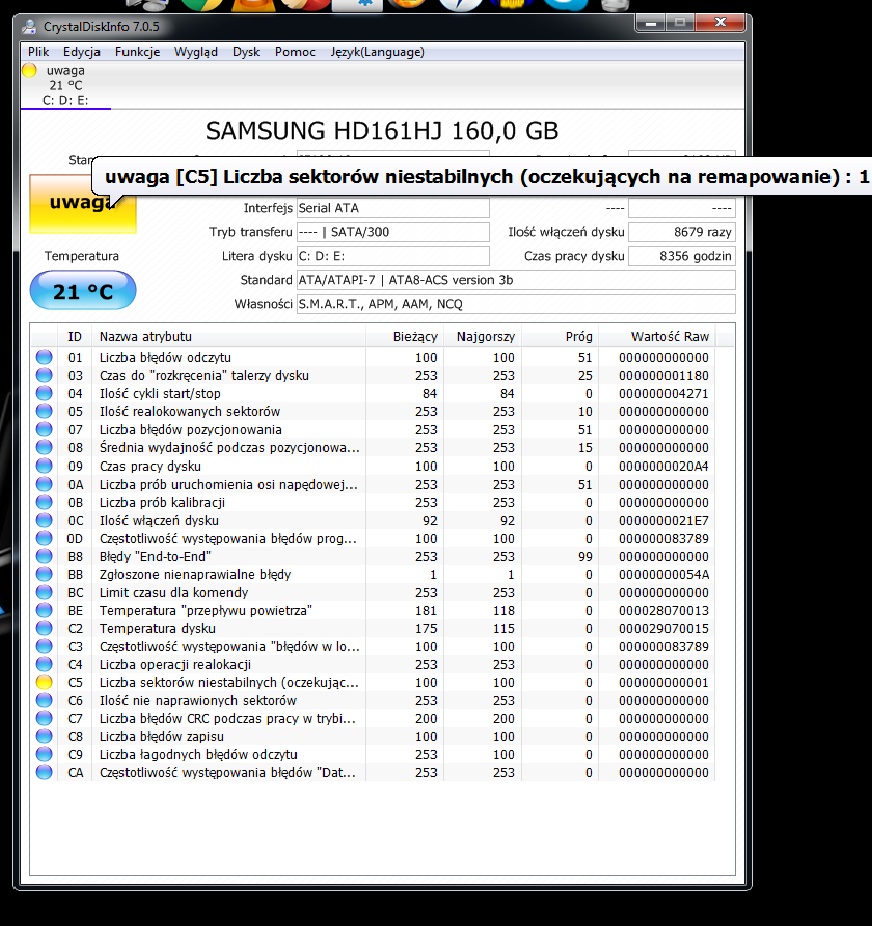
Task: Click the Bieżący column header
Action: (404, 337)
